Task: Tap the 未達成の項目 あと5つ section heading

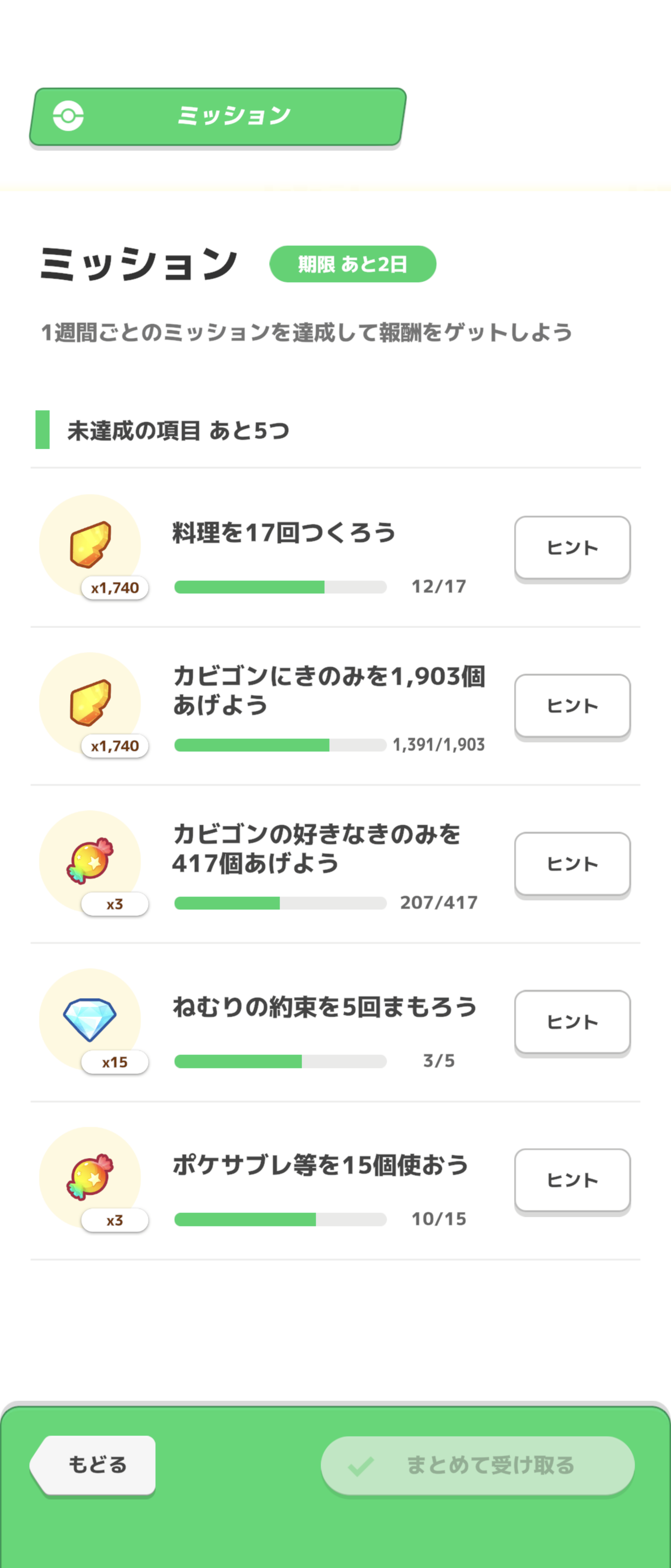Action: pos(178,431)
